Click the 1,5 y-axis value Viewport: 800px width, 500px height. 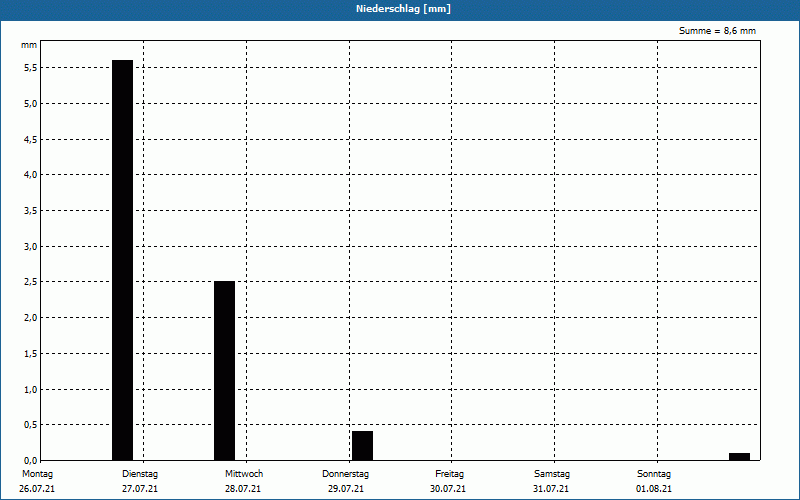point(31,354)
